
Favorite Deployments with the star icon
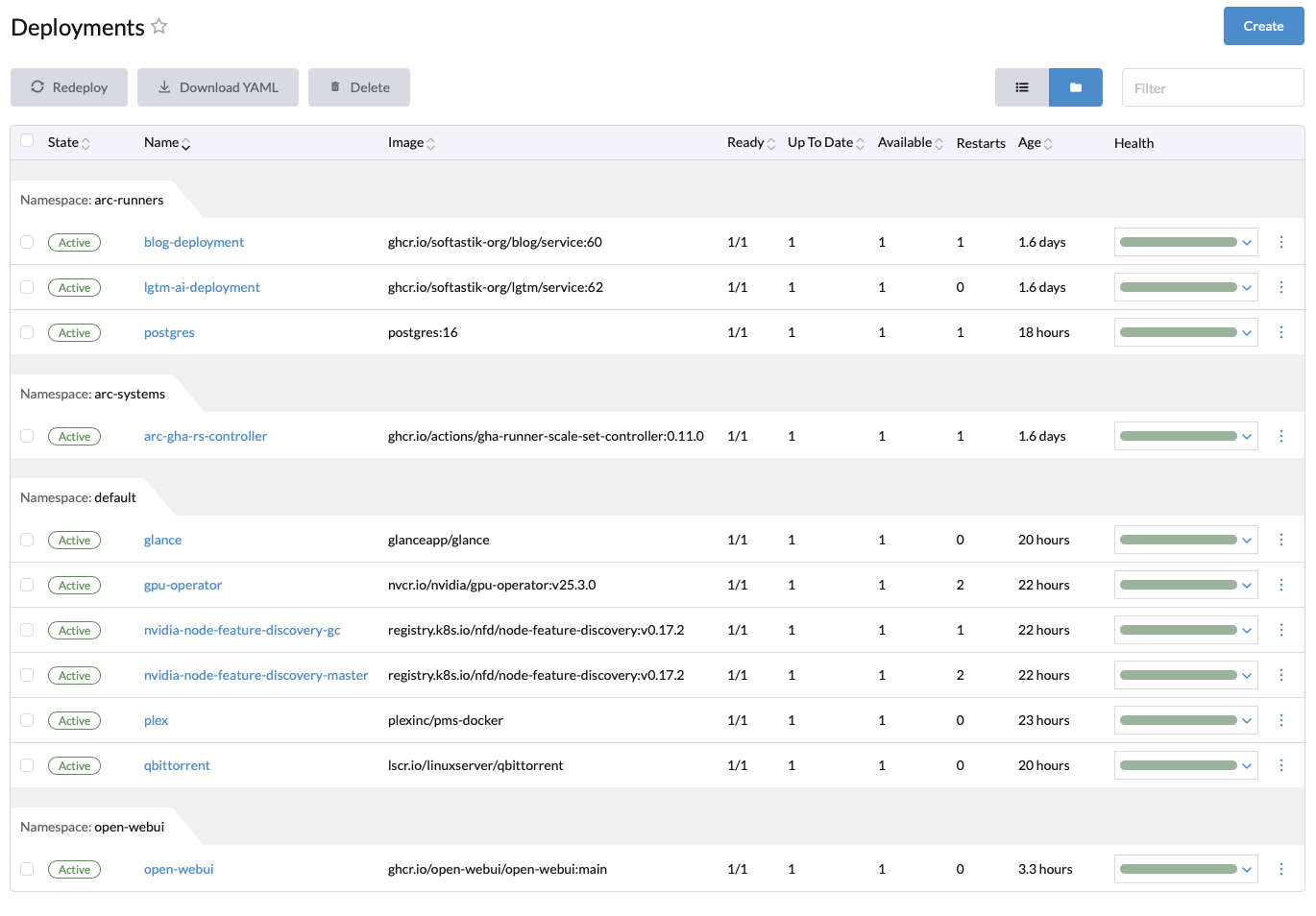pyautogui.click(x=159, y=27)
